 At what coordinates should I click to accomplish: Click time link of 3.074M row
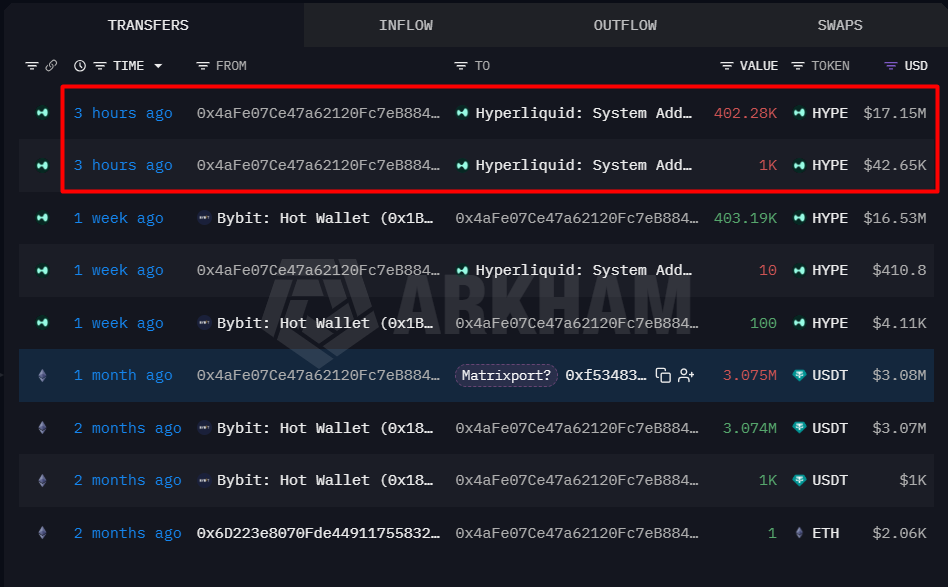[128, 428]
